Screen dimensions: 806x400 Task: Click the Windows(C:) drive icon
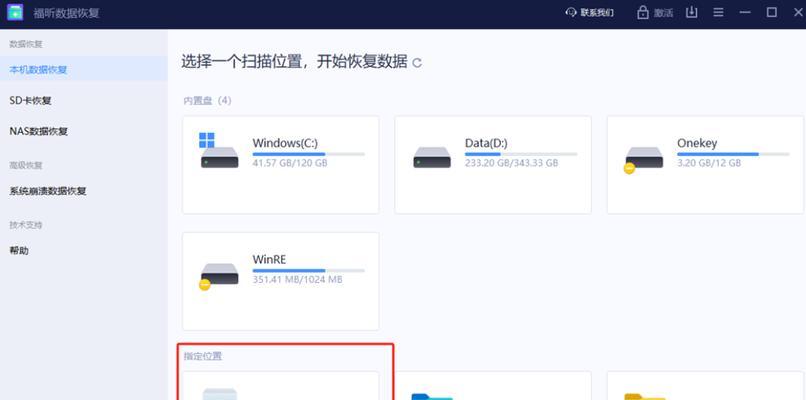pyautogui.click(x=219, y=151)
